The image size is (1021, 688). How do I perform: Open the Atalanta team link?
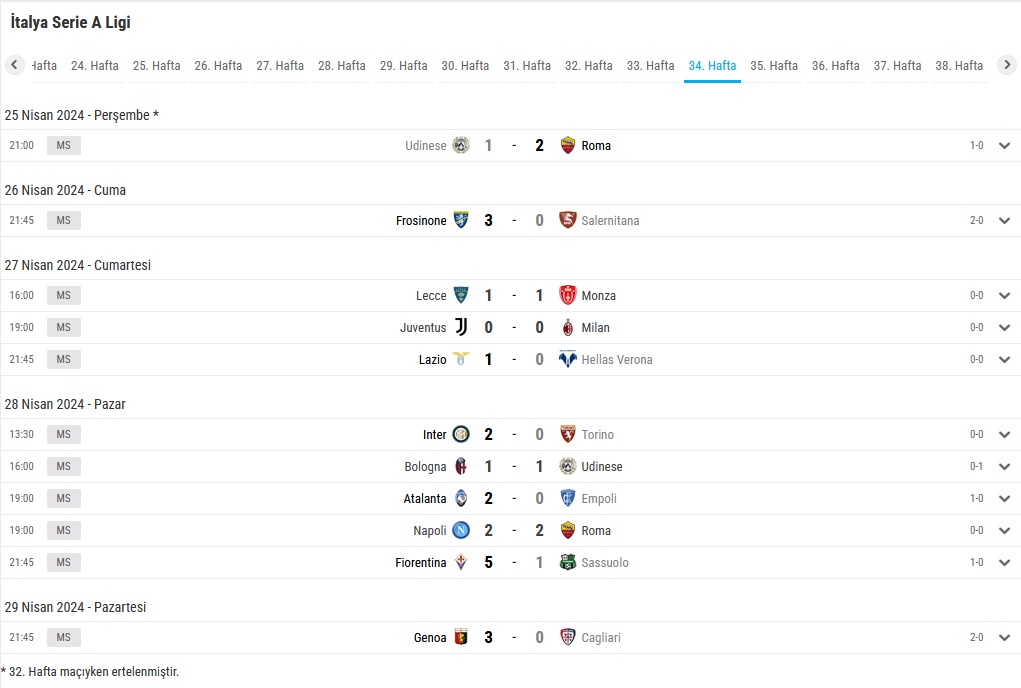pyautogui.click(x=425, y=499)
